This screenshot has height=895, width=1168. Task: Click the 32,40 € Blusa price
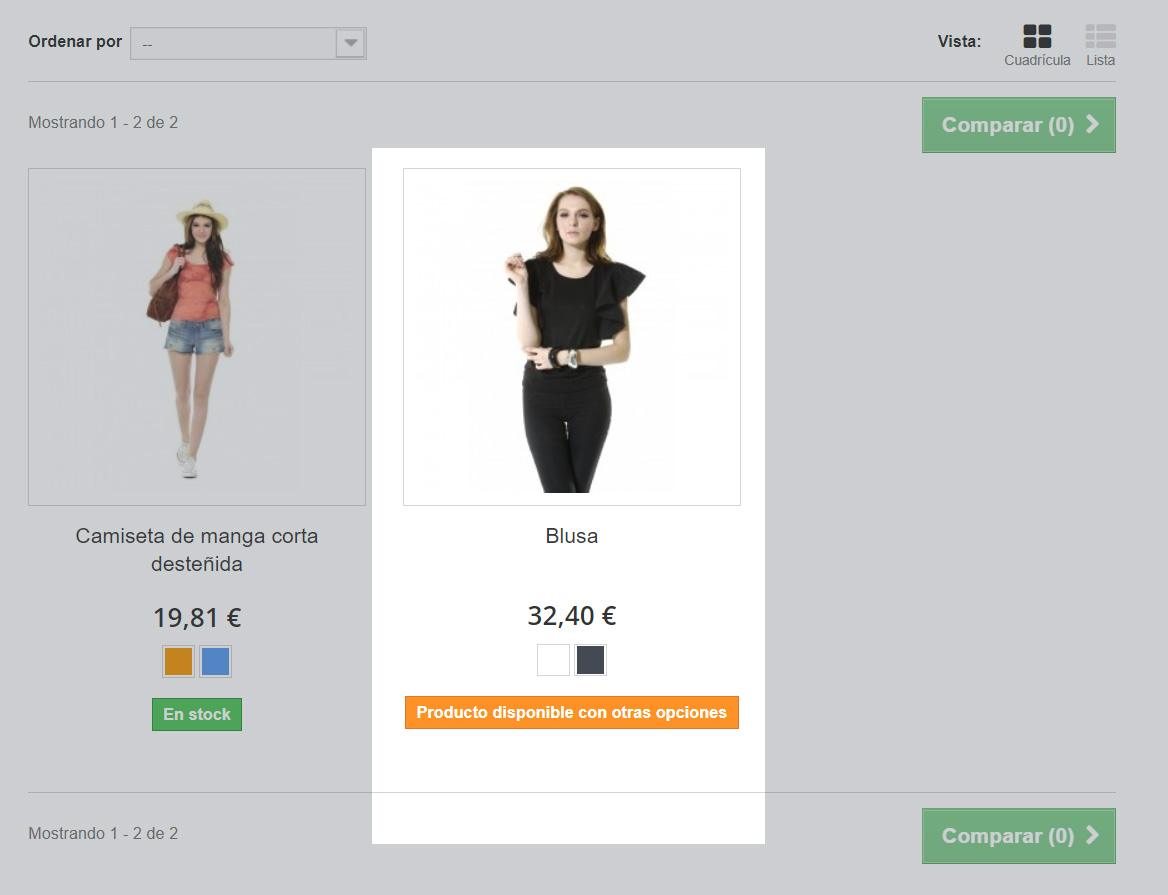coord(571,616)
